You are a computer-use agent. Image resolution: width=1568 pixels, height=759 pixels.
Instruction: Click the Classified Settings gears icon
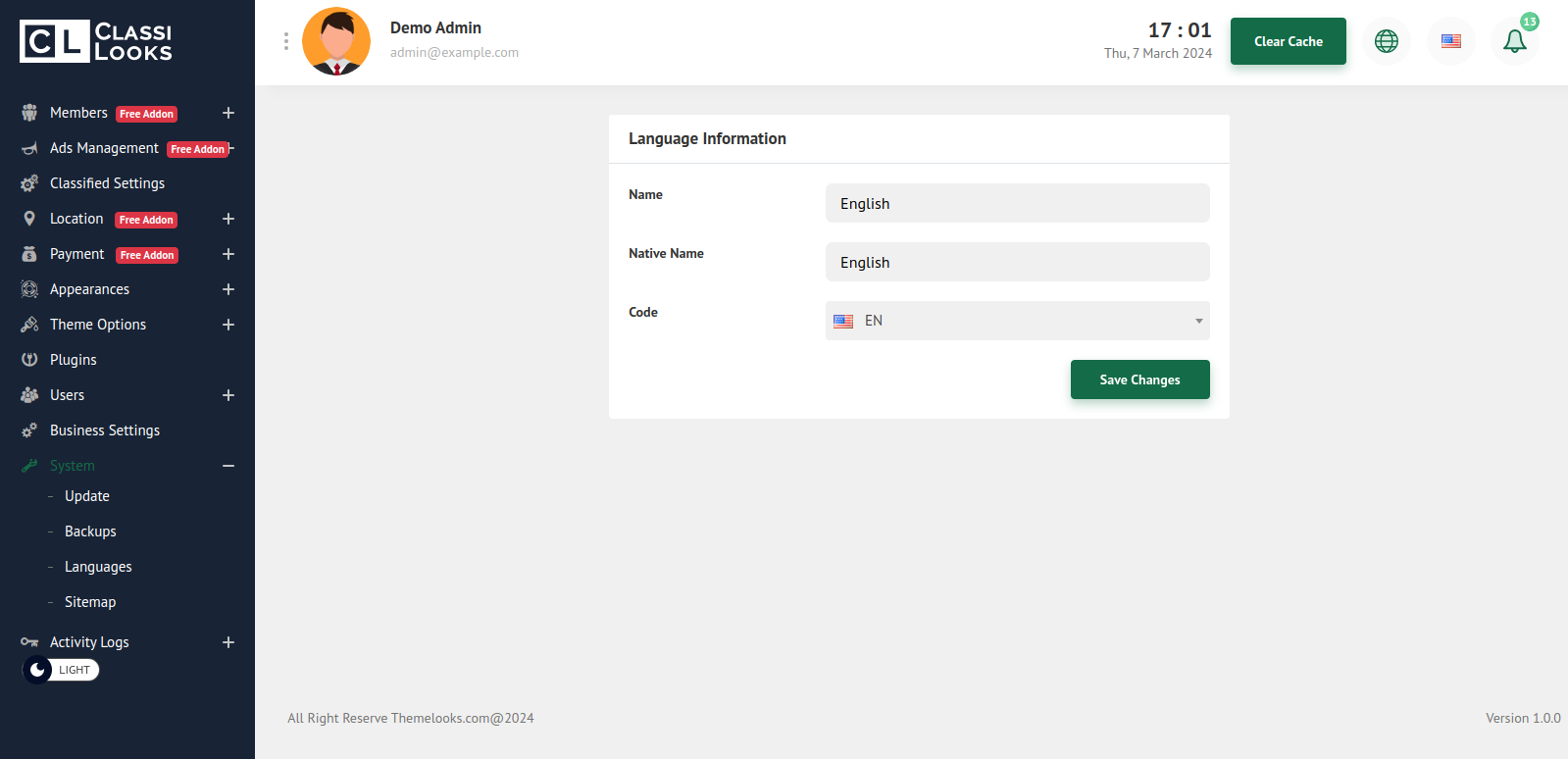29,183
